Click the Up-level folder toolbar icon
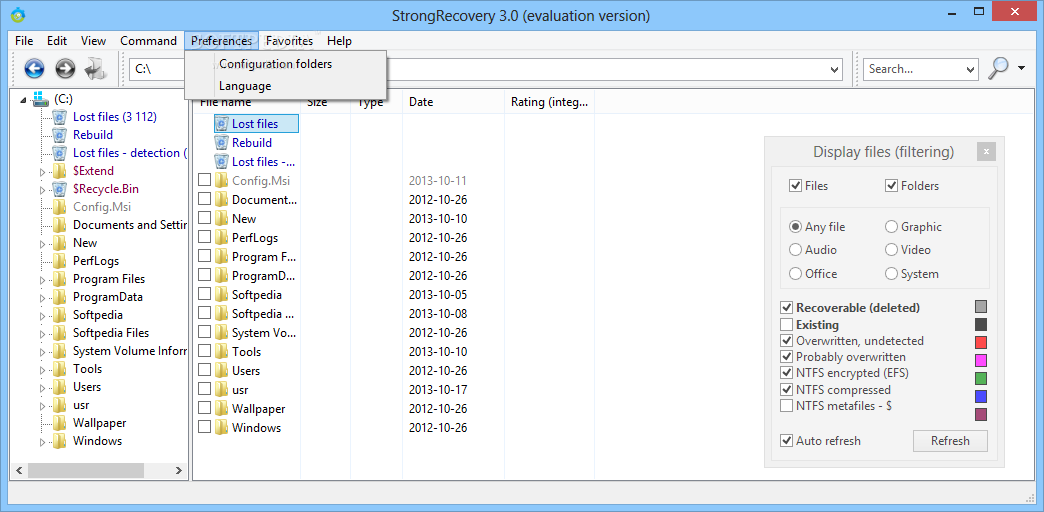This screenshot has height=512, width=1044. [x=95, y=68]
